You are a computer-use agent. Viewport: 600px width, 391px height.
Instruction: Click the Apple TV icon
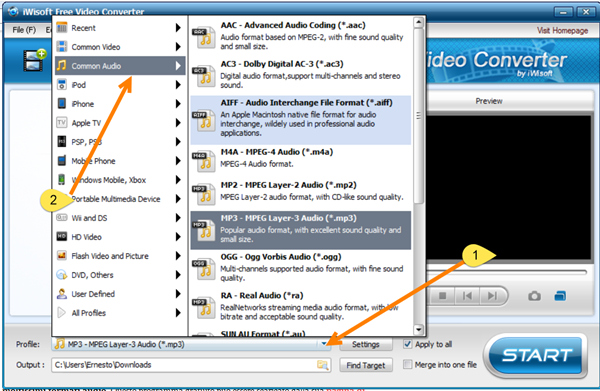coord(62,122)
